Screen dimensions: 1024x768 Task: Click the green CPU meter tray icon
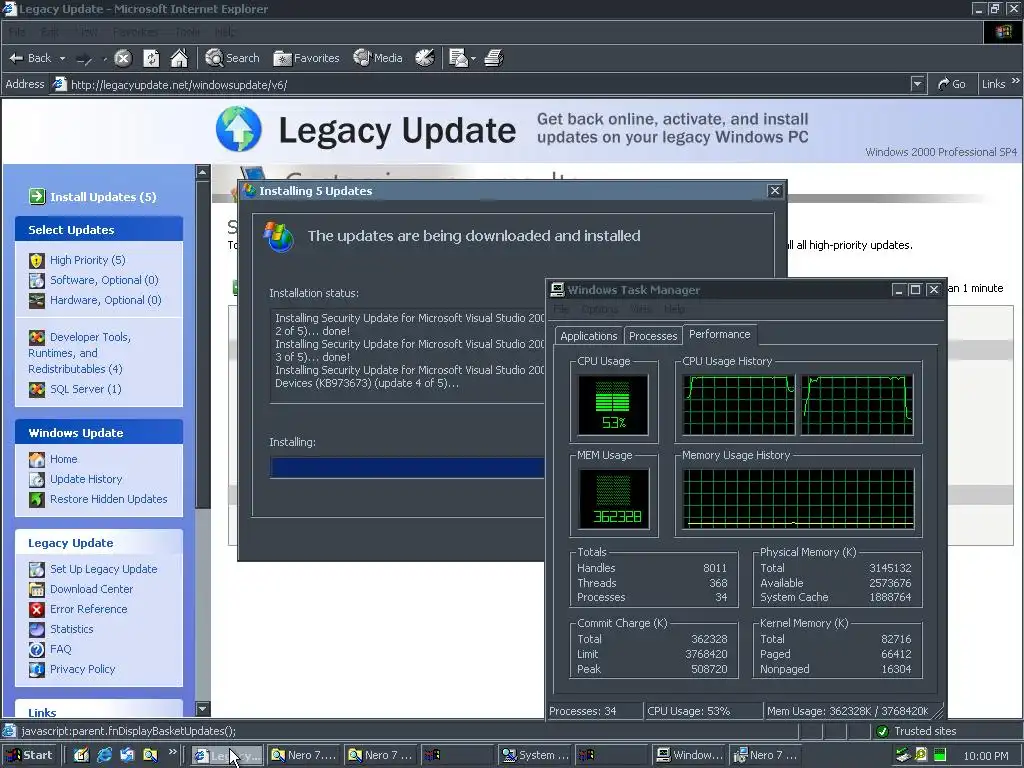coord(940,756)
